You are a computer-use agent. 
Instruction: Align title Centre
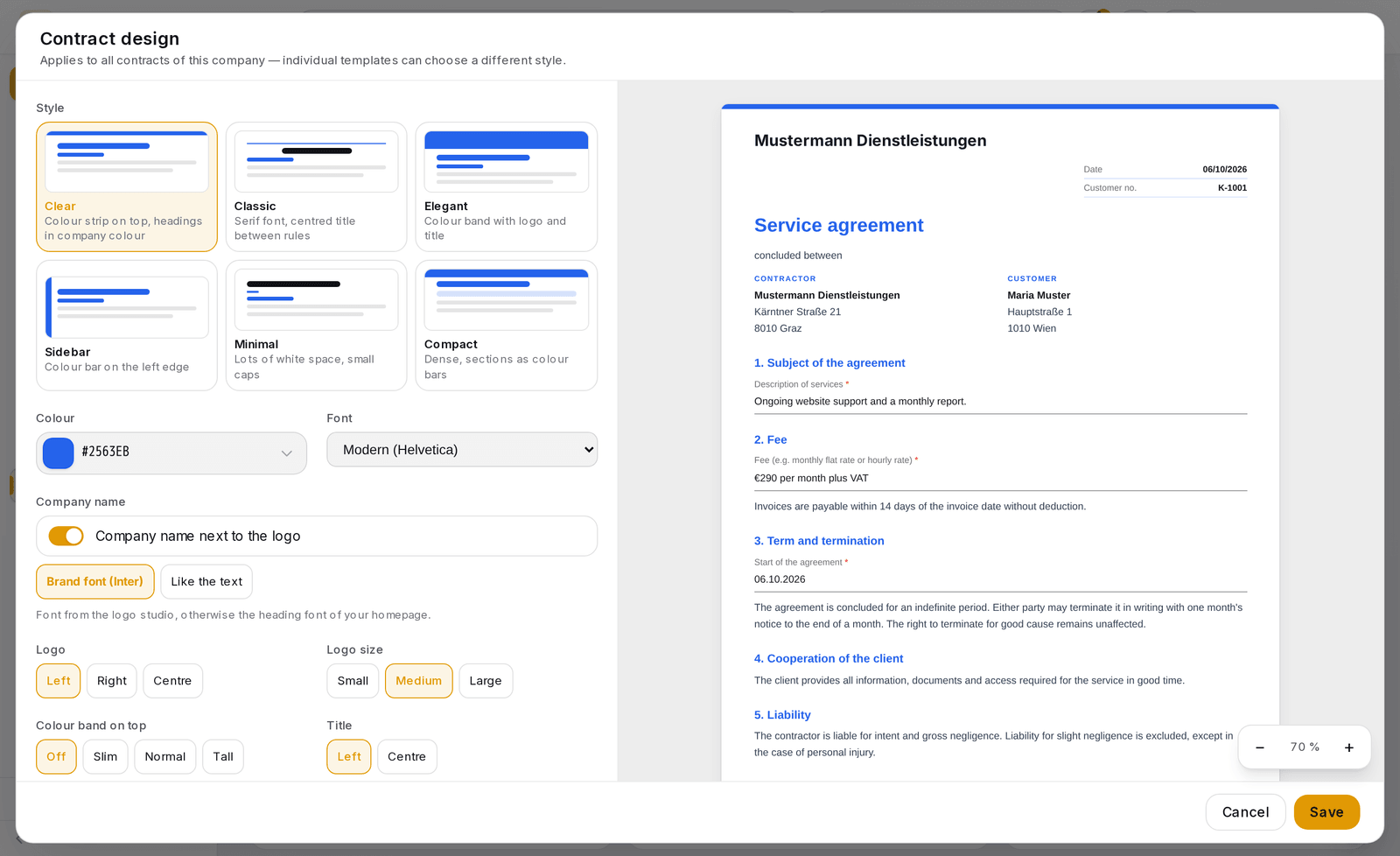[x=407, y=757]
